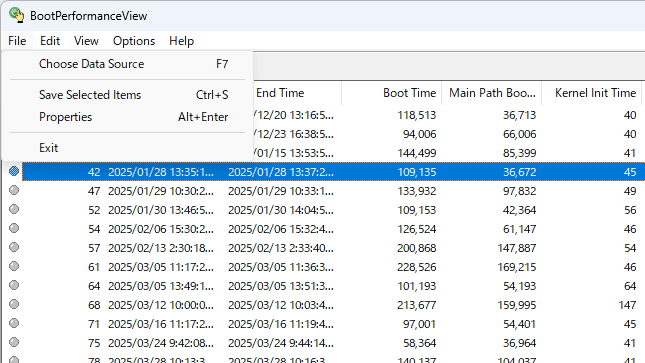Click the row icon for record 52

(14, 209)
